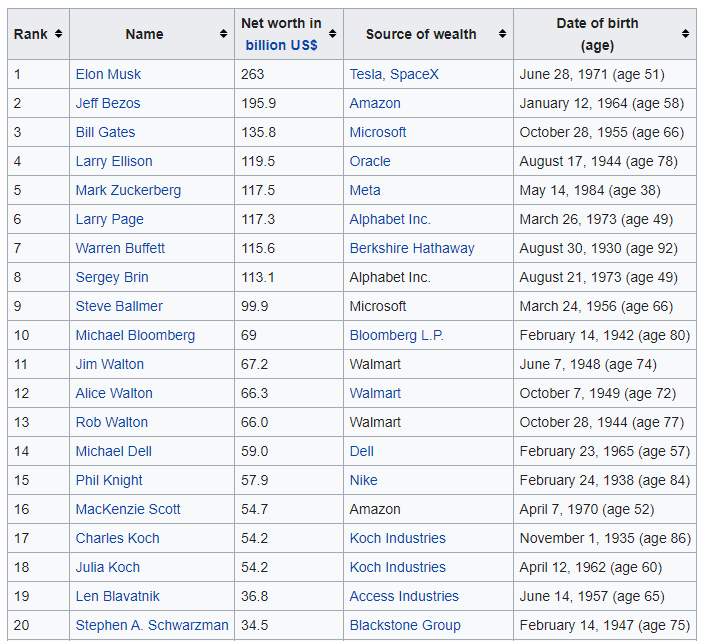Sort by Source of wealth arrows
The image size is (709, 641).
pos(502,34)
